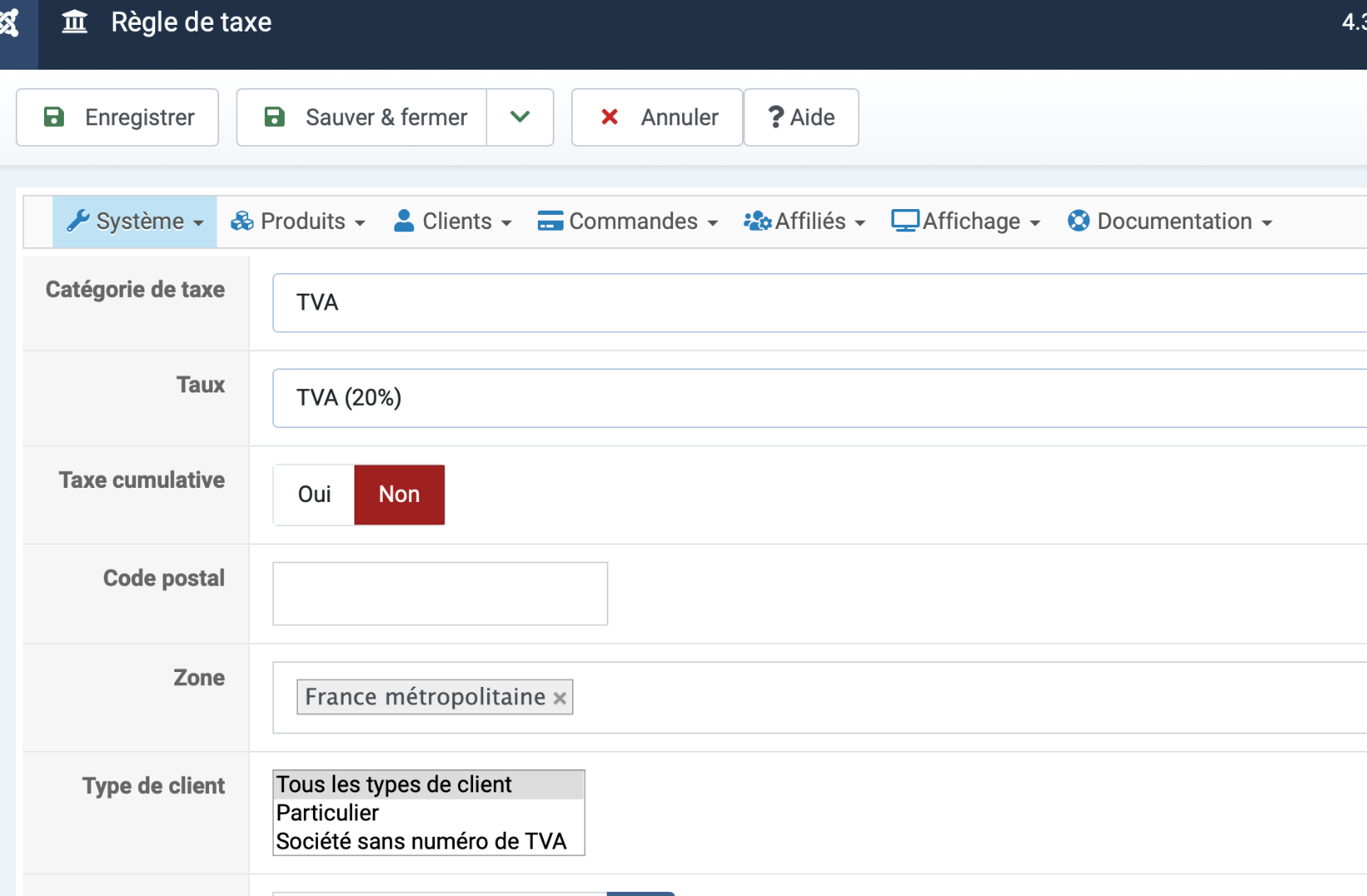Remove France métropolitaine zone tag

pyautogui.click(x=560, y=698)
